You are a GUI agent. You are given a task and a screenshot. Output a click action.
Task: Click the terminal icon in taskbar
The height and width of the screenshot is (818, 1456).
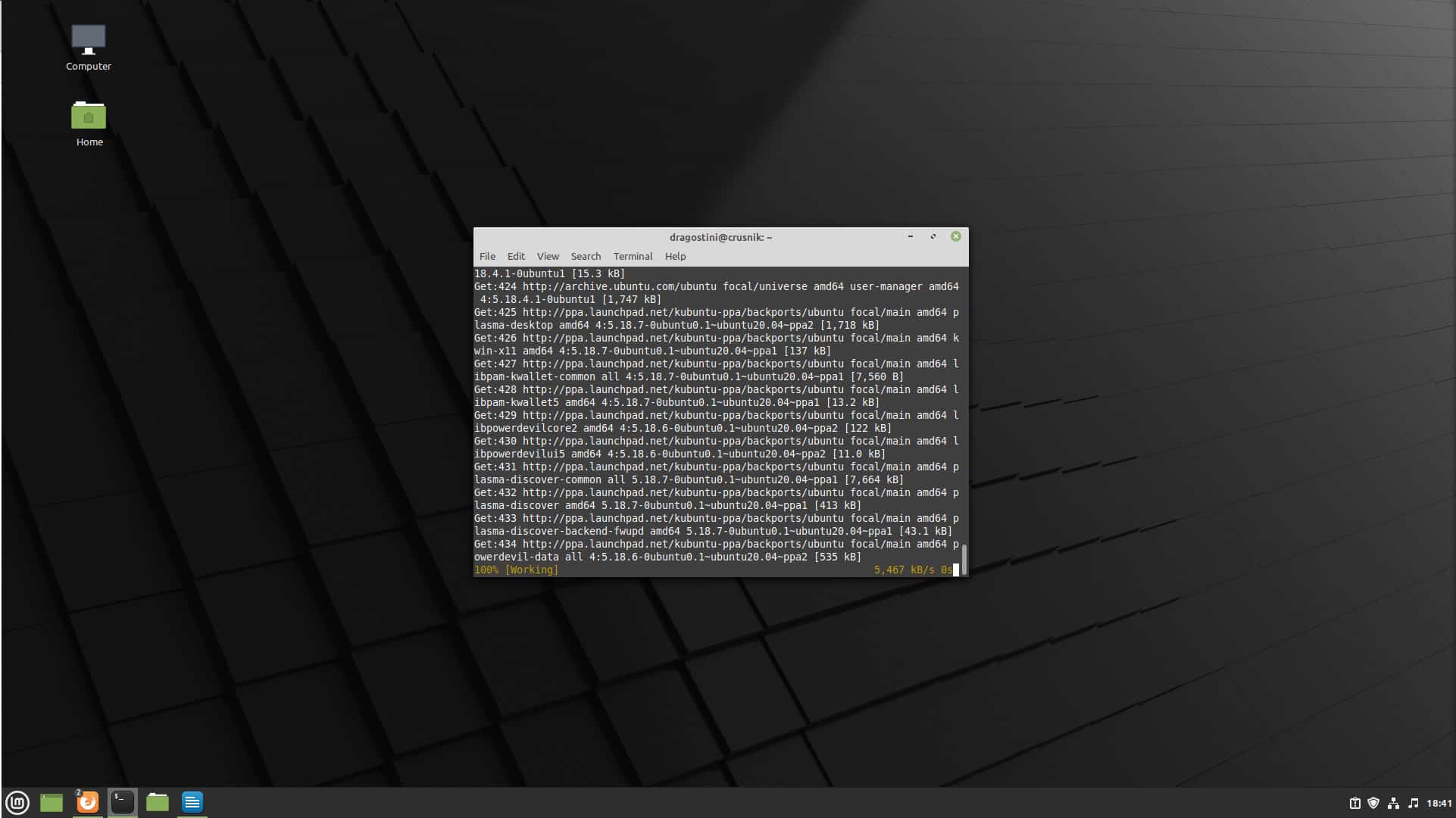(122, 802)
